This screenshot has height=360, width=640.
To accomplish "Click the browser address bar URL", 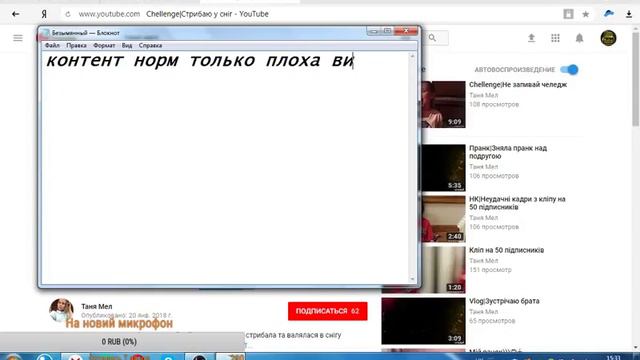I will click(109, 14).
